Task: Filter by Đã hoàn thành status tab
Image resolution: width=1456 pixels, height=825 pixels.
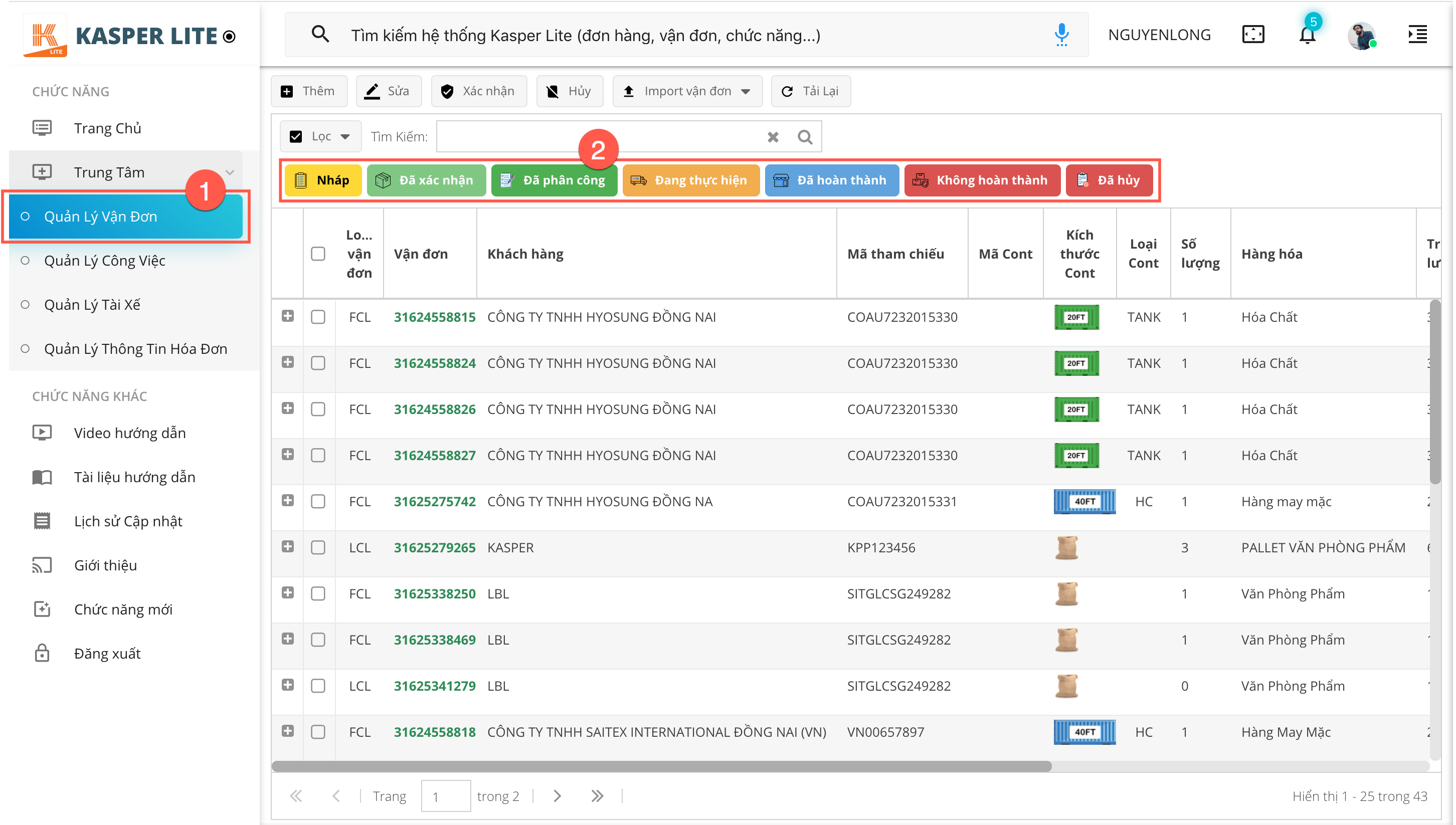Action: coord(831,180)
